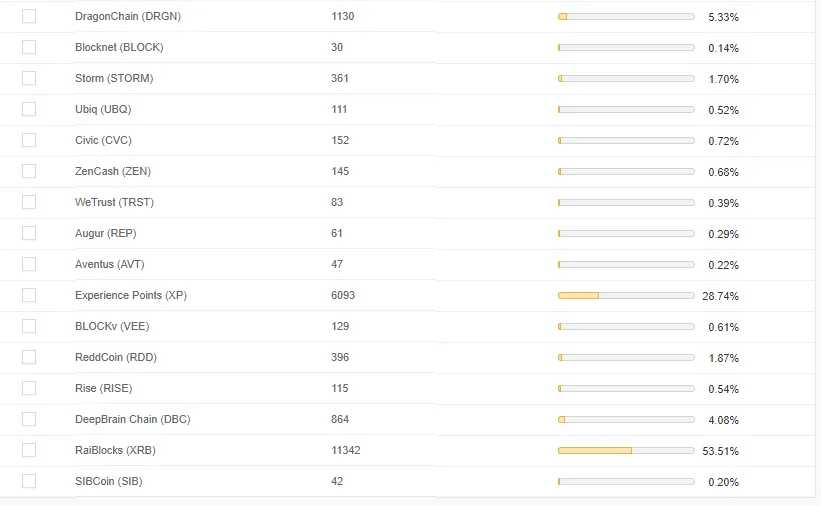
Task: Check the DragonChain (DRGN) checkbox
Action: click(28, 16)
